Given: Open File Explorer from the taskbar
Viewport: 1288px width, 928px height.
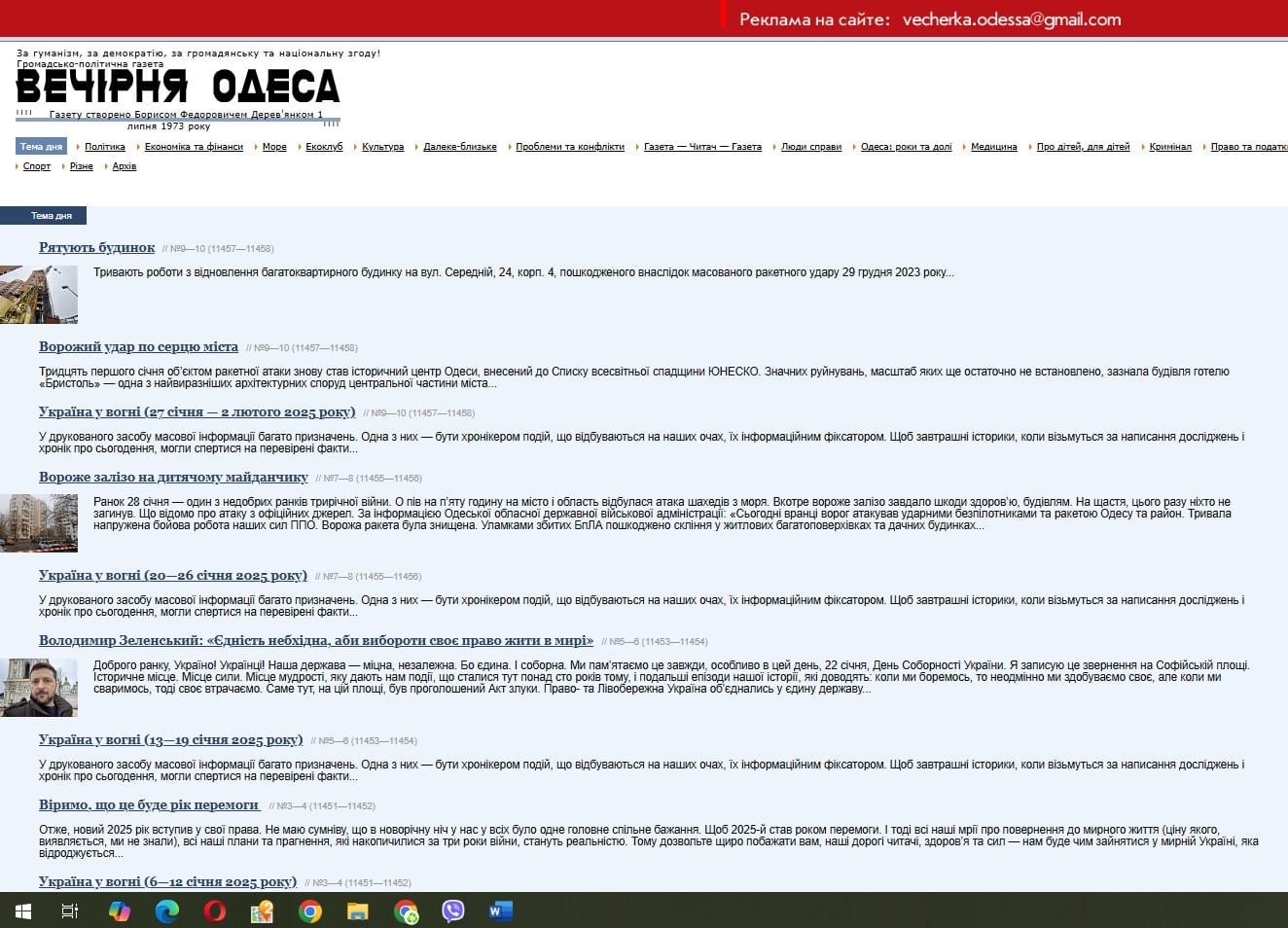Looking at the screenshot, I should (x=358, y=911).
